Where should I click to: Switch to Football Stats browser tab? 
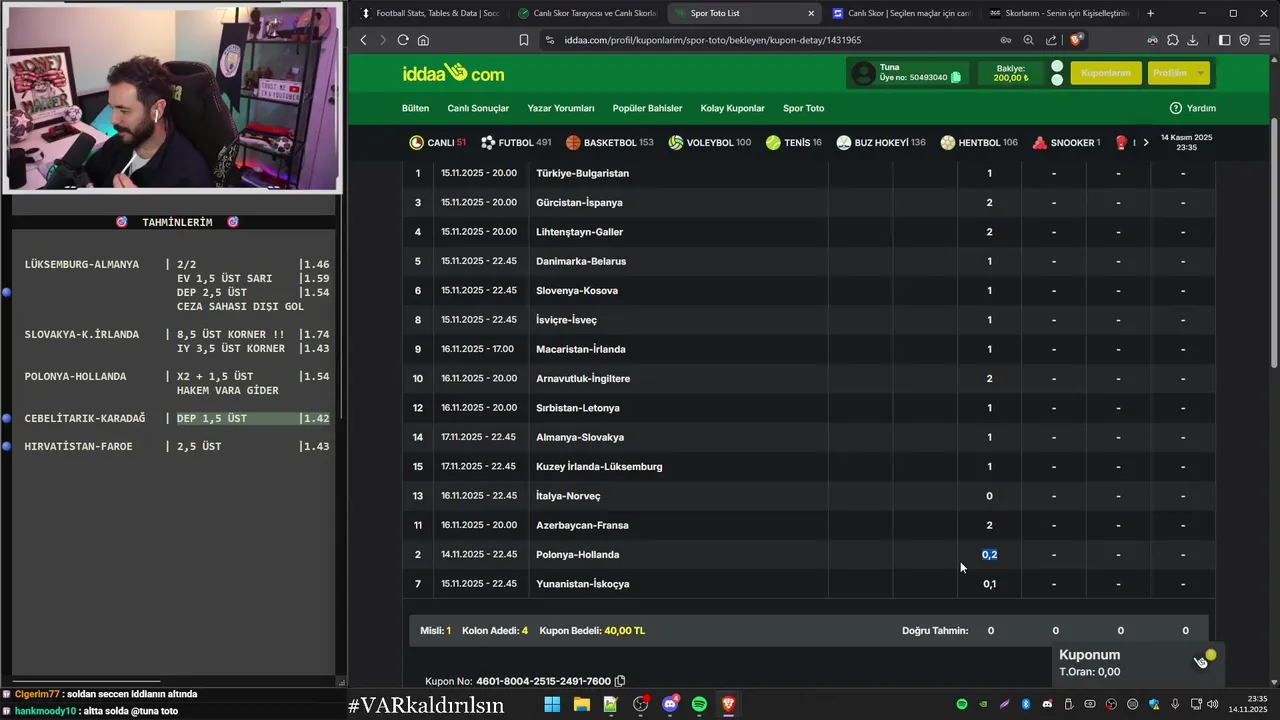click(429, 13)
